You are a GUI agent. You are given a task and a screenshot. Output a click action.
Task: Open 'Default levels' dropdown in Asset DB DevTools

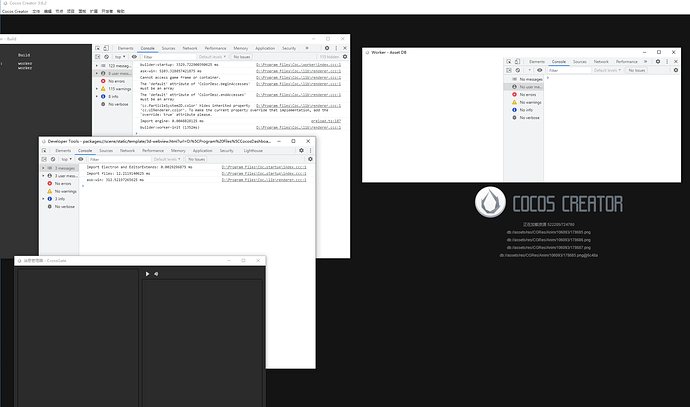(x=607, y=70)
